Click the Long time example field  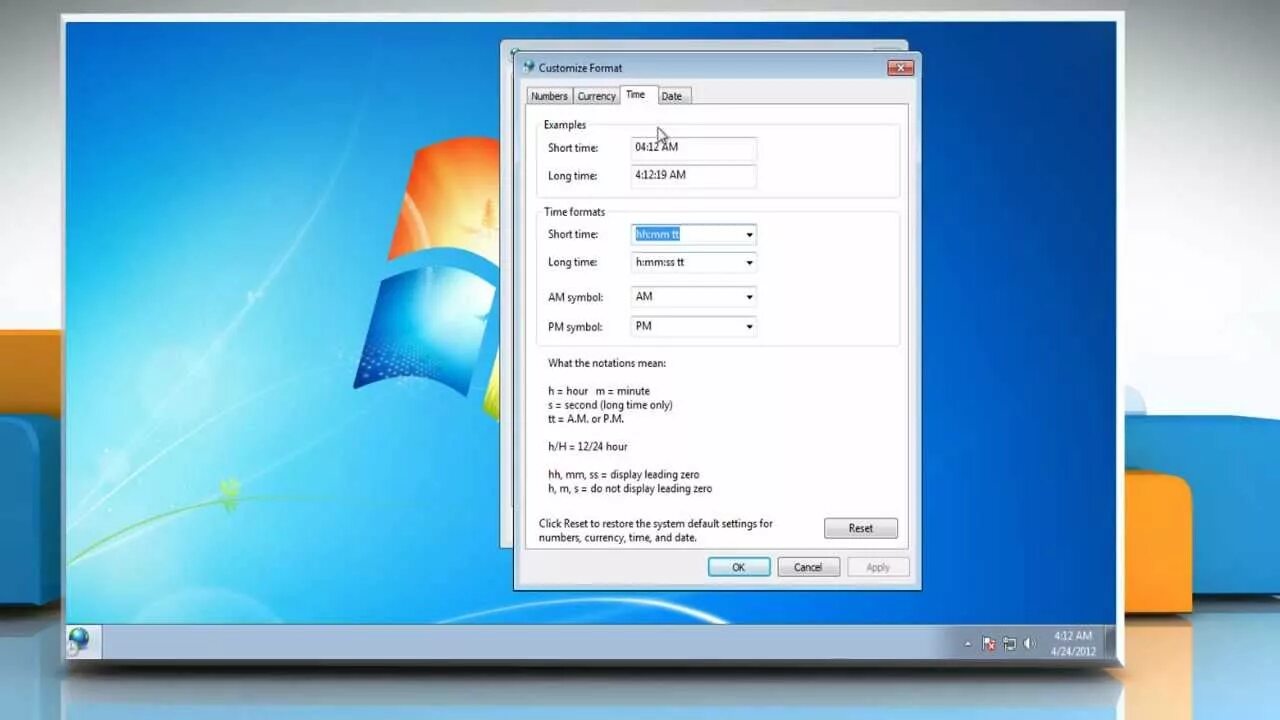pyautogui.click(x=693, y=175)
